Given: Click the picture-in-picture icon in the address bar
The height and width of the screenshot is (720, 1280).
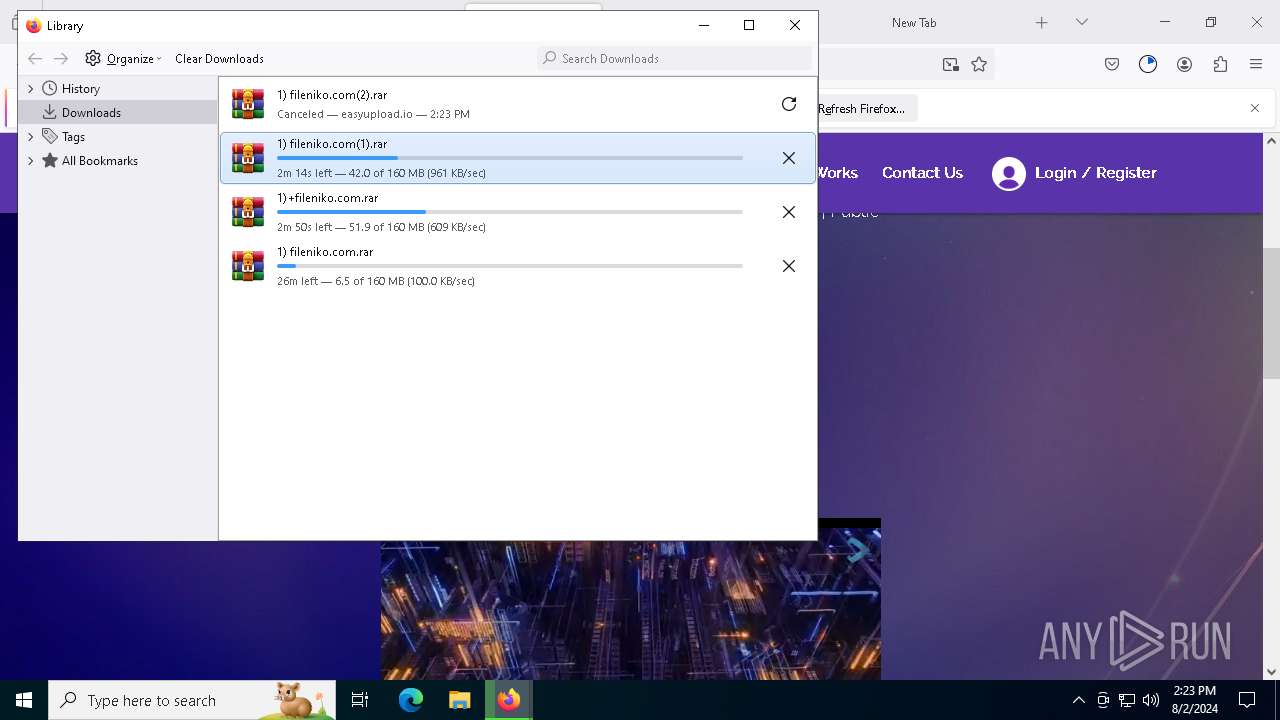Looking at the screenshot, I should (x=950, y=64).
